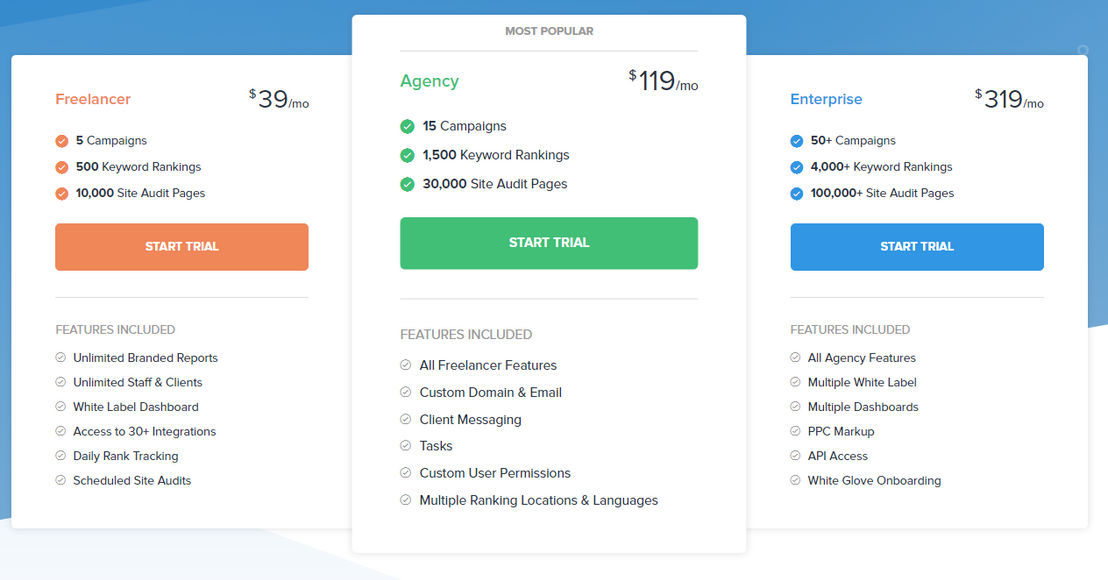Click check icon beside Scheduled Site Audits

pyautogui.click(x=61, y=480)
